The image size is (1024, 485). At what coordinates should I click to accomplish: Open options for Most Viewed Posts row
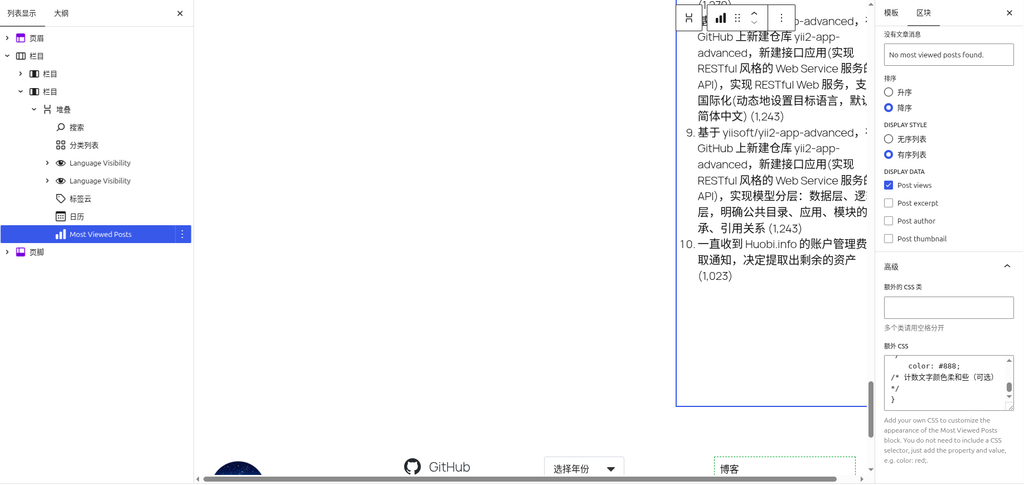tap(182, 234)
